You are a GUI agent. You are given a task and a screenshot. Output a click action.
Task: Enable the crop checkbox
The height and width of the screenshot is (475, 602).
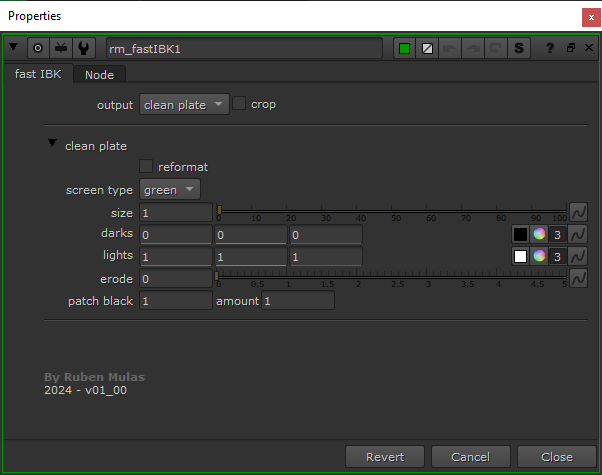pos(239,104)
